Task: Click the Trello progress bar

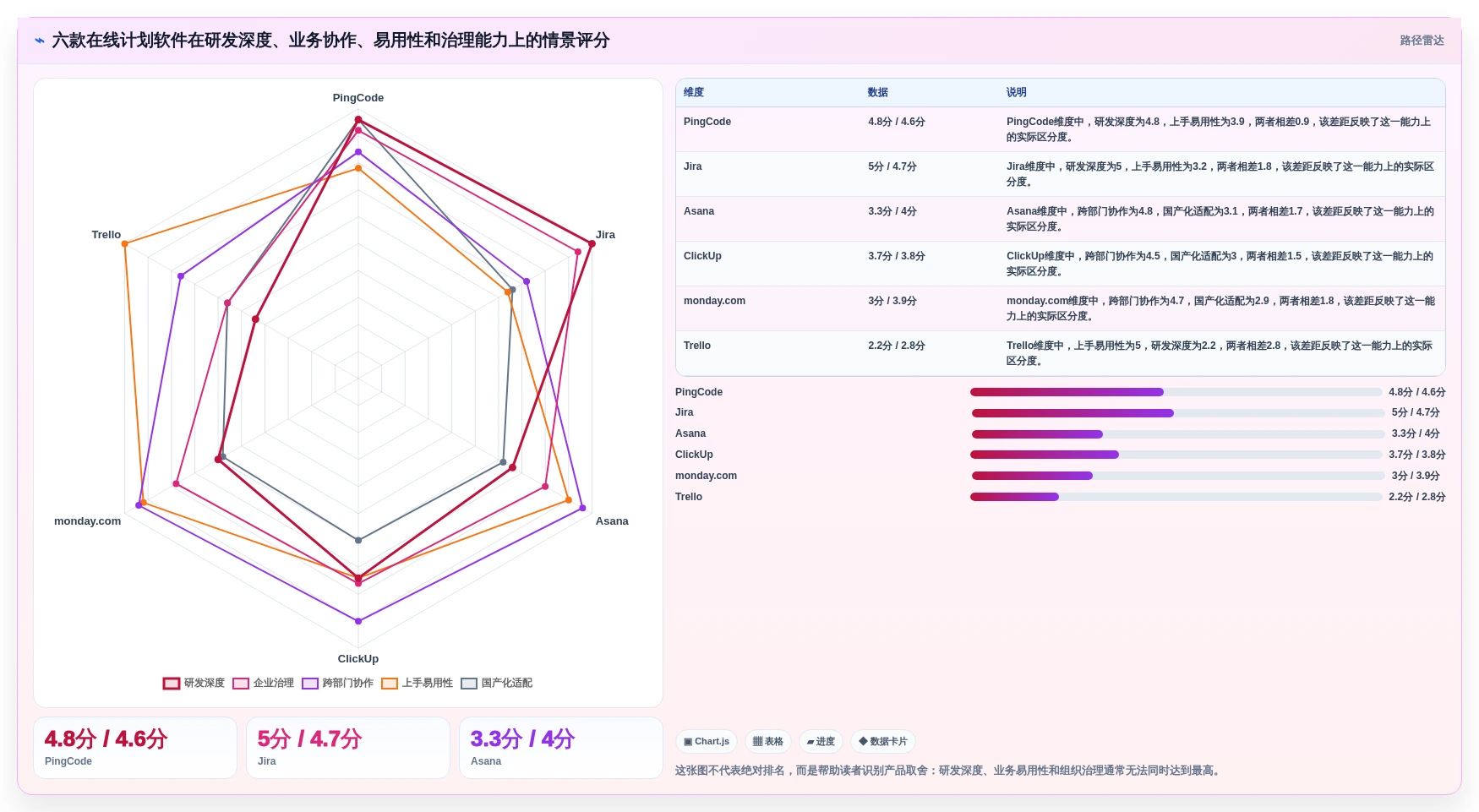Action: click(1176, 497)
